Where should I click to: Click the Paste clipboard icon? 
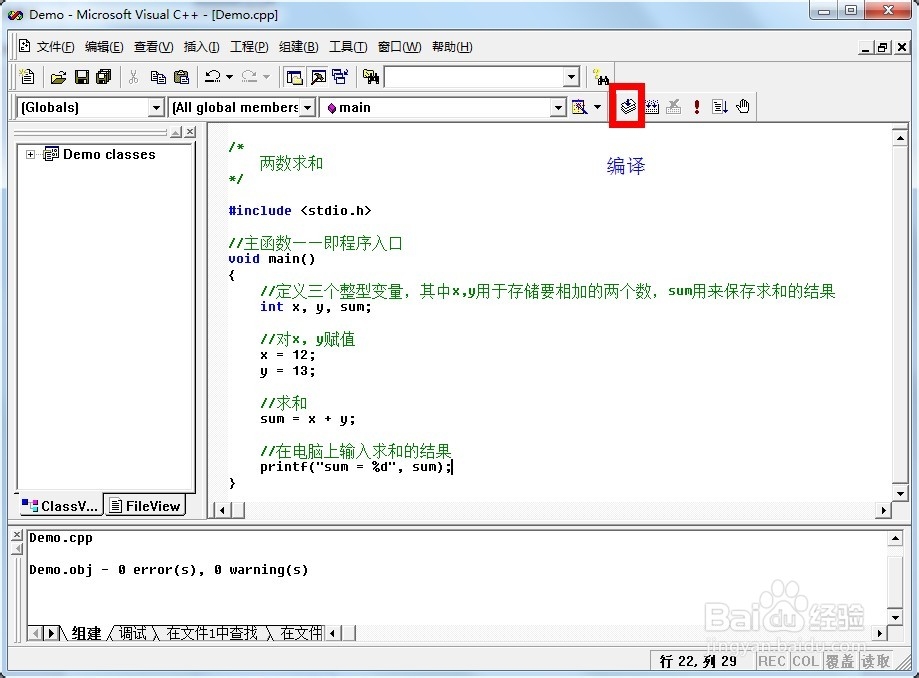[x=182, y=77]
